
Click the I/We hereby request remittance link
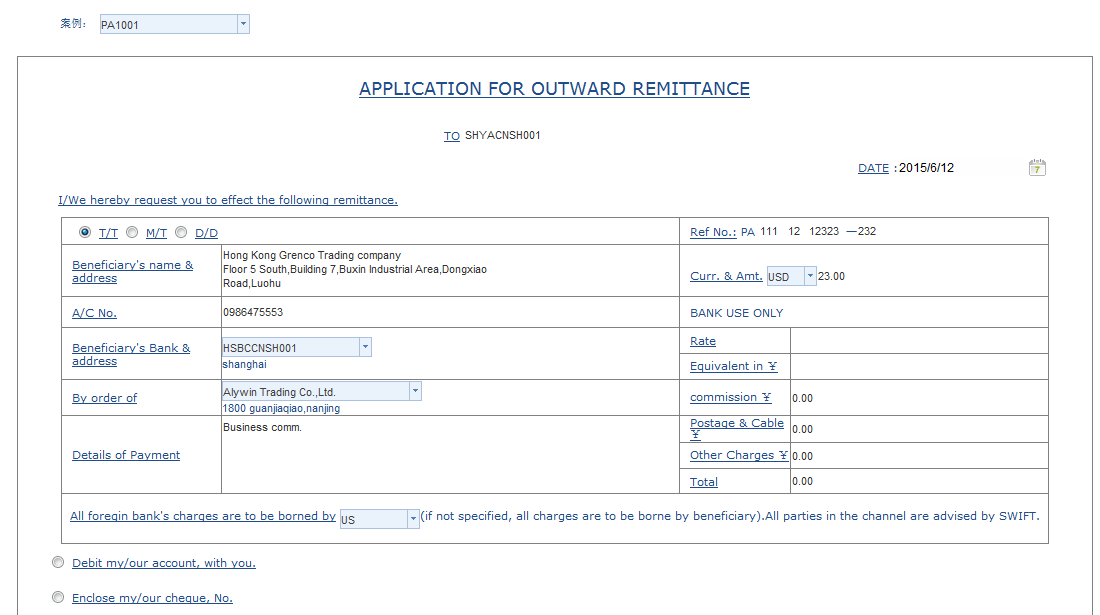[227, 200]
